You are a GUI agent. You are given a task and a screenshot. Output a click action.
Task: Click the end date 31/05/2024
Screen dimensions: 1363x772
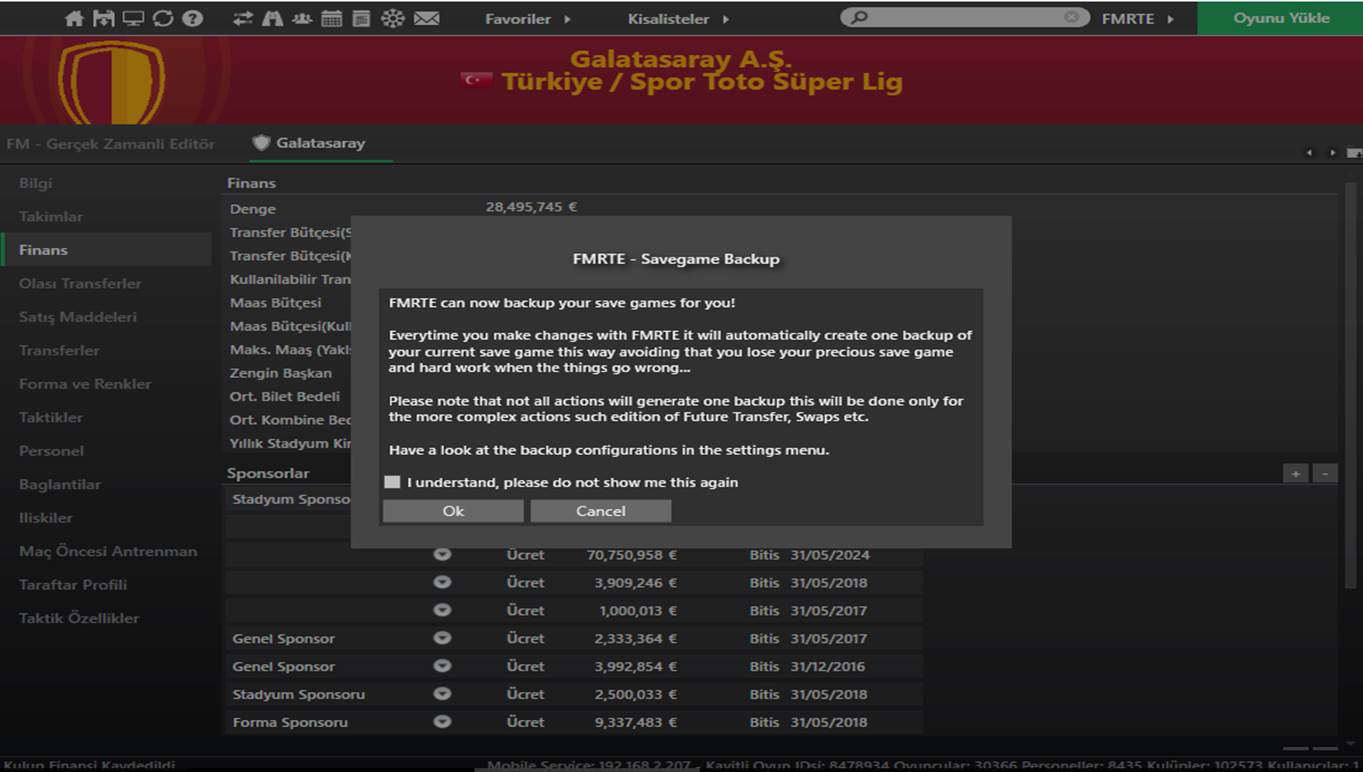coord(829,554)
